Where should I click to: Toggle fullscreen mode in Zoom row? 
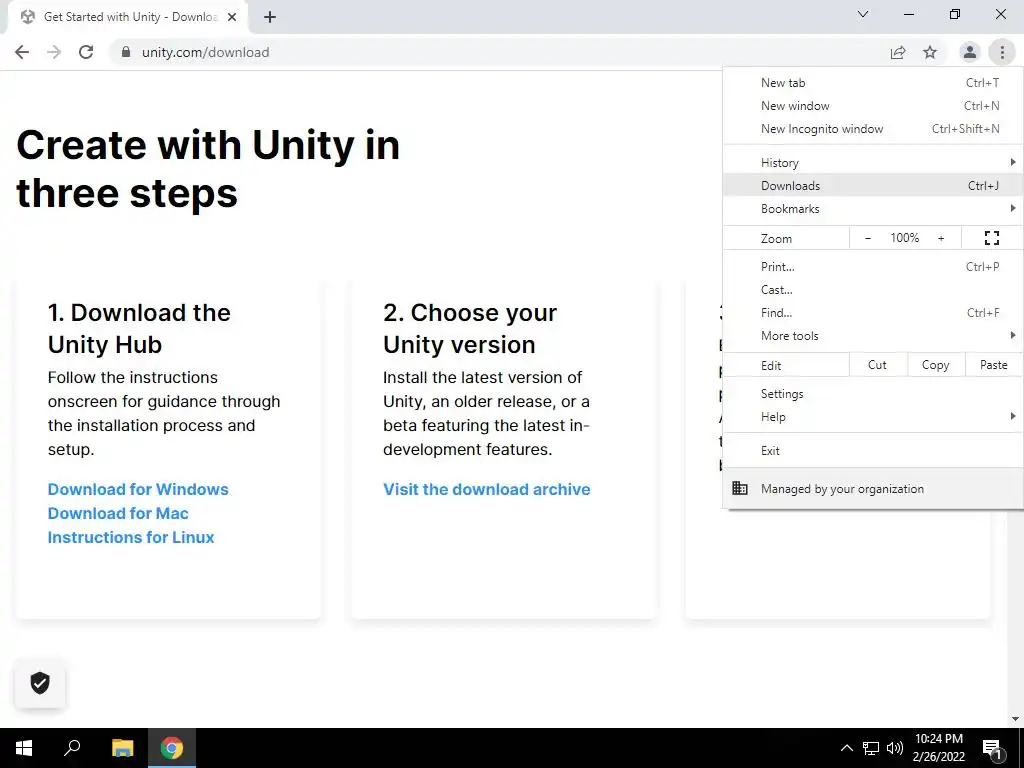pos(991,238)
